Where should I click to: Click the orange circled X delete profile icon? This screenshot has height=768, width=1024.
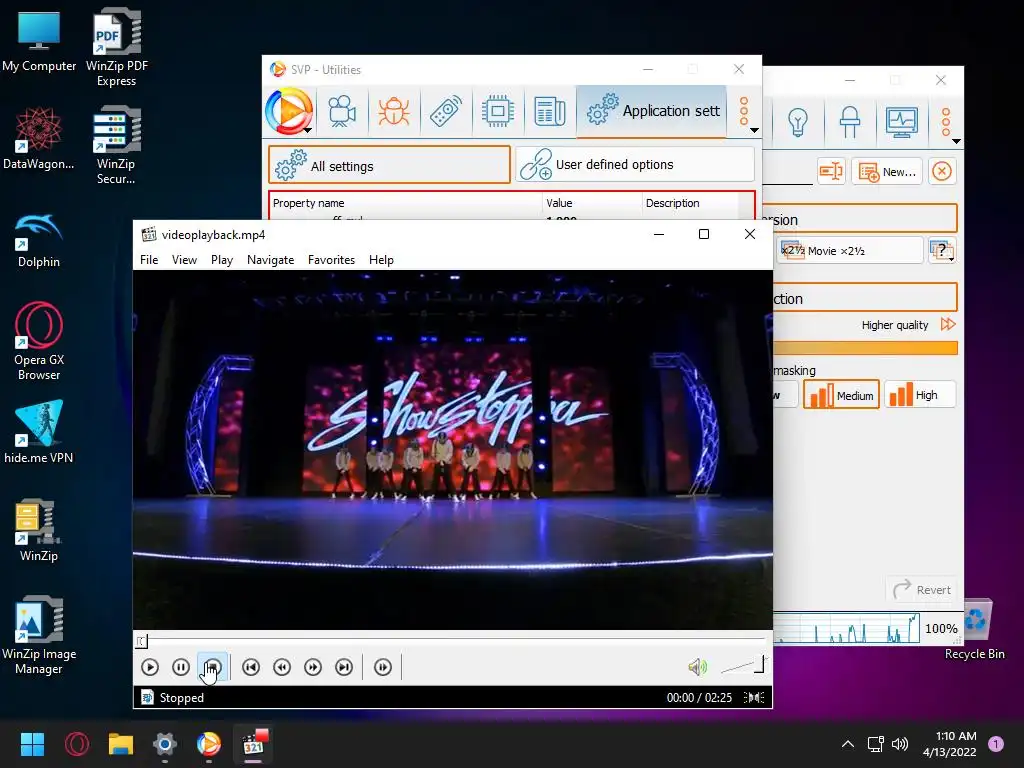(942, 172)
